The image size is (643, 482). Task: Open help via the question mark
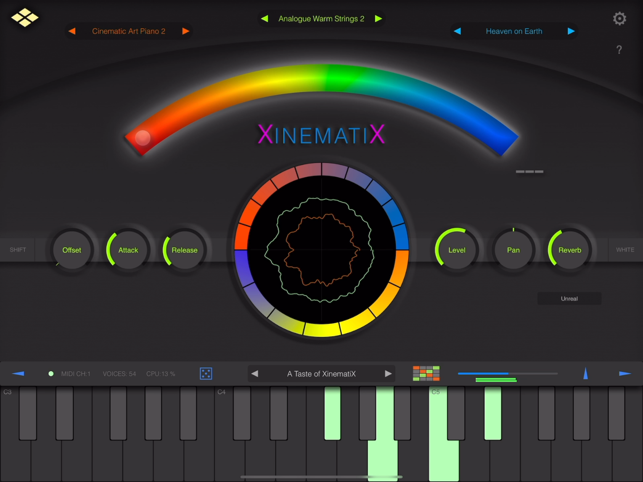tap(619, 50)
